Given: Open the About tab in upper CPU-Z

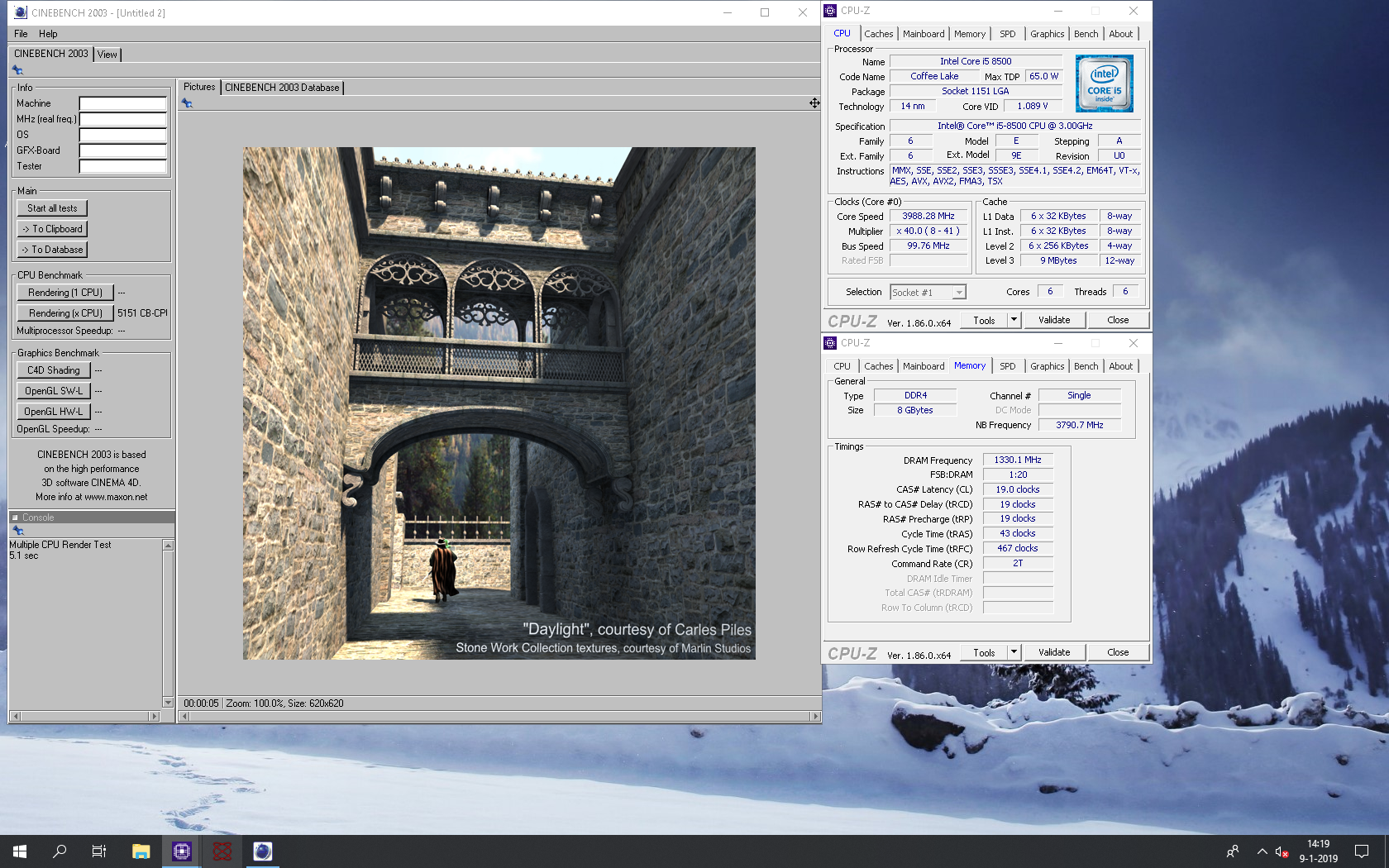Looking at the screenshot, I should pyautogui.click(x=1121, y=34).
